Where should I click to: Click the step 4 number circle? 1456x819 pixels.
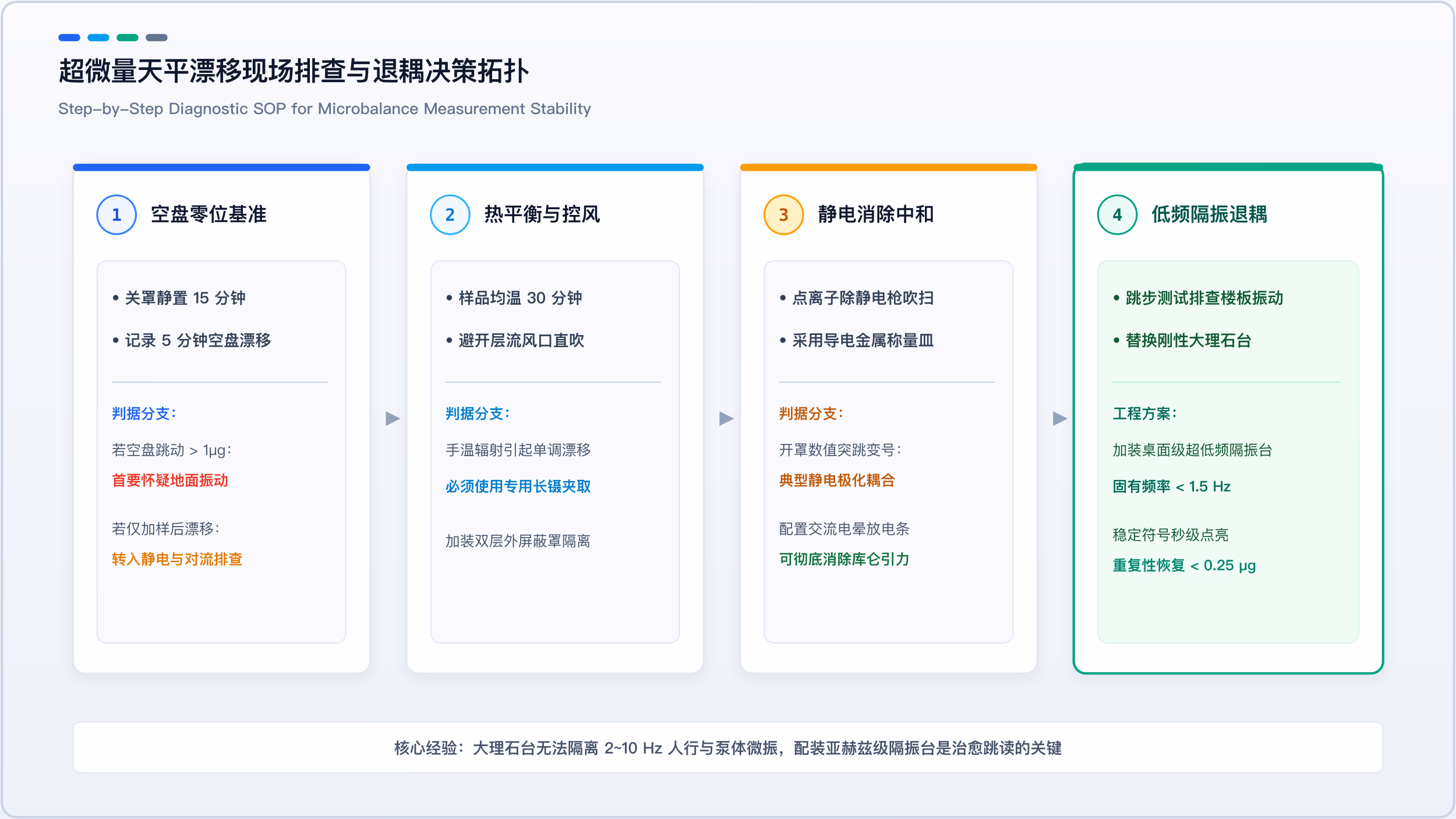pos(1118,214)
